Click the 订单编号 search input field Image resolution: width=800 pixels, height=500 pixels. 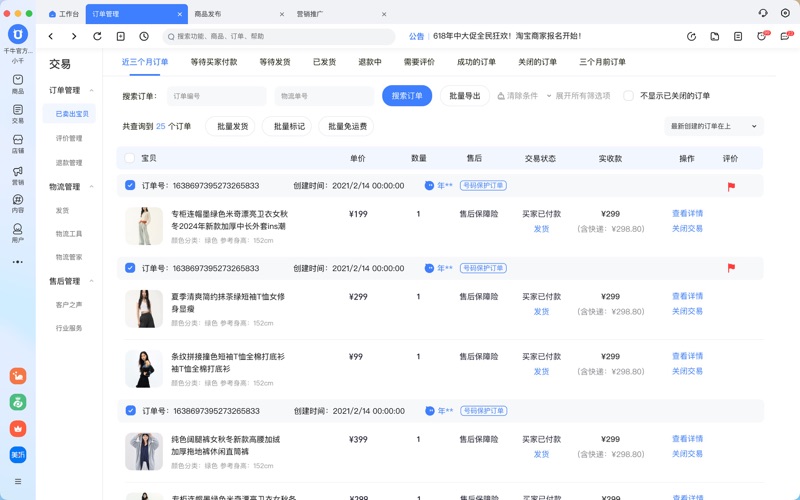[x=216, y=96]
